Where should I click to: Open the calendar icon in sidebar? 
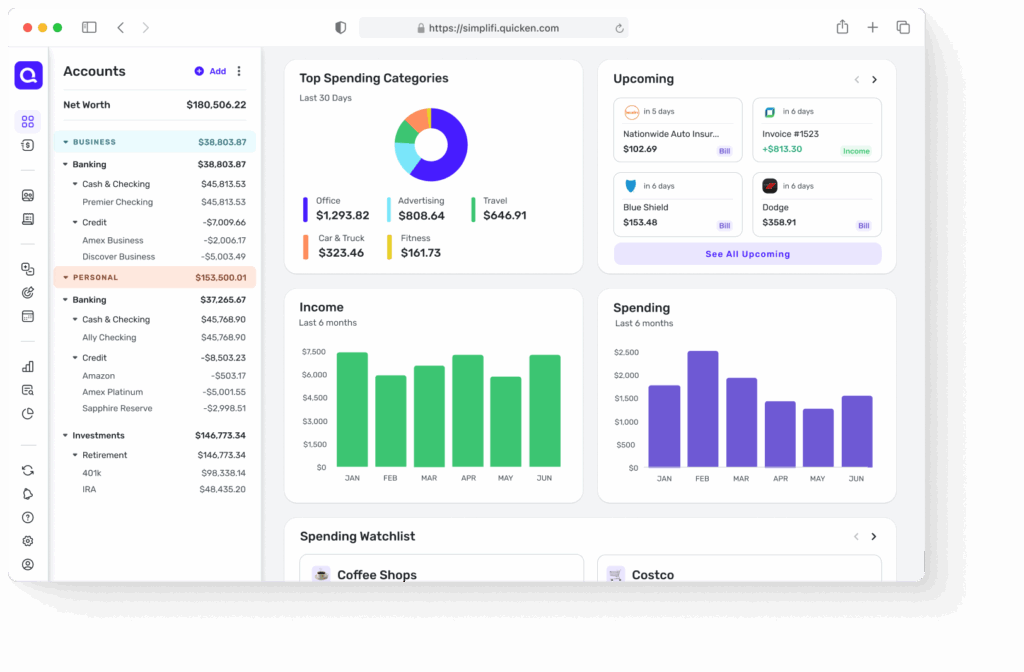(x=28, y=316)
